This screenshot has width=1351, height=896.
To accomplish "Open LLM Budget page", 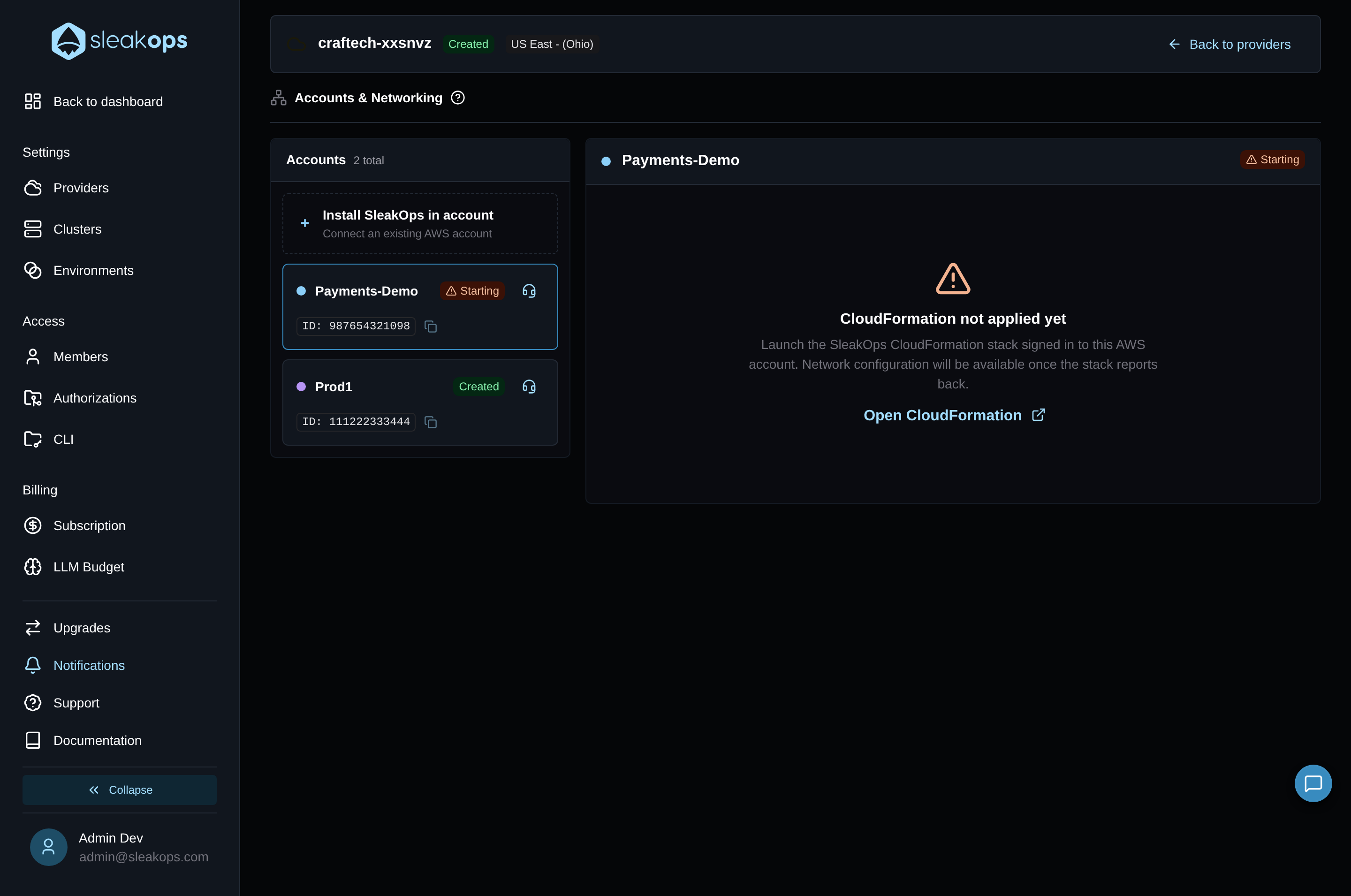I will [x=74, y=566].
